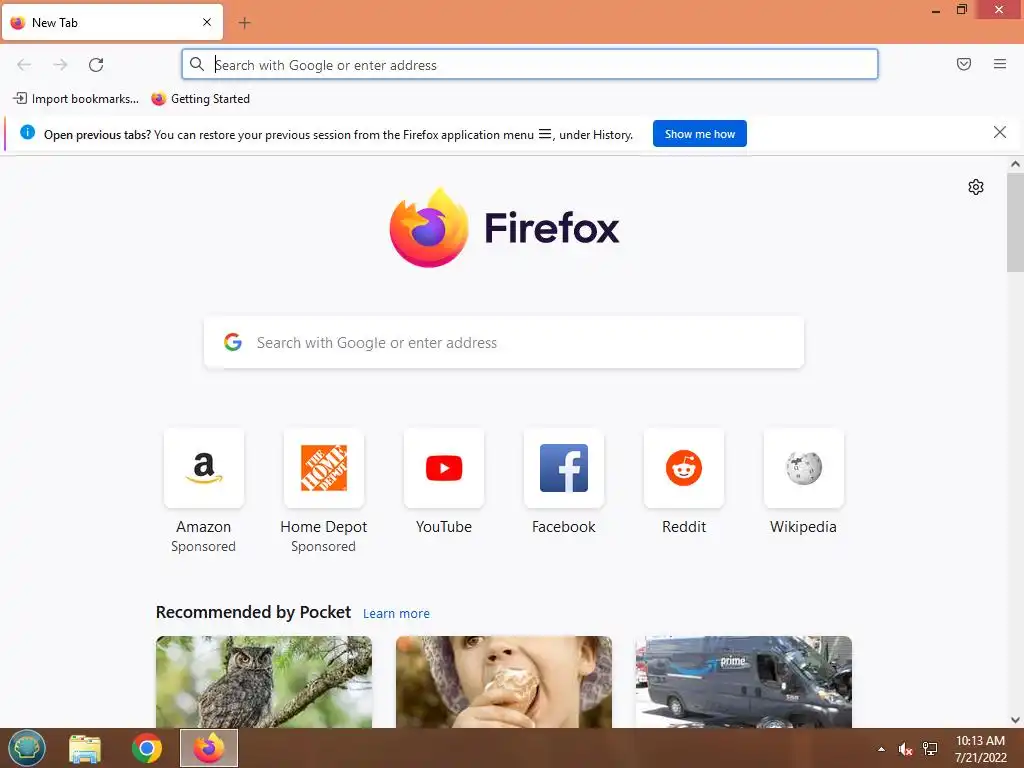
Task: Click the Google G logo in search box
Action: tap(233, 342)
